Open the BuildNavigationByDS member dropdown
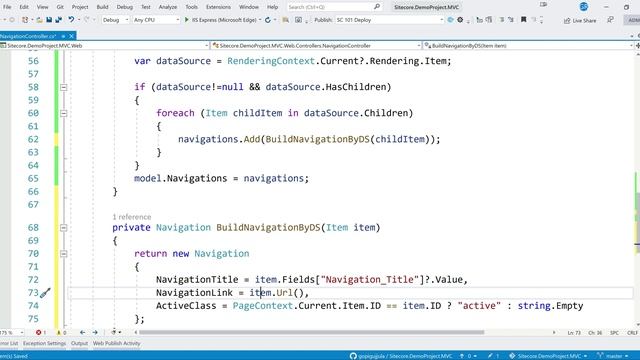Screen dimensions: 640x360 pos(528,46)
